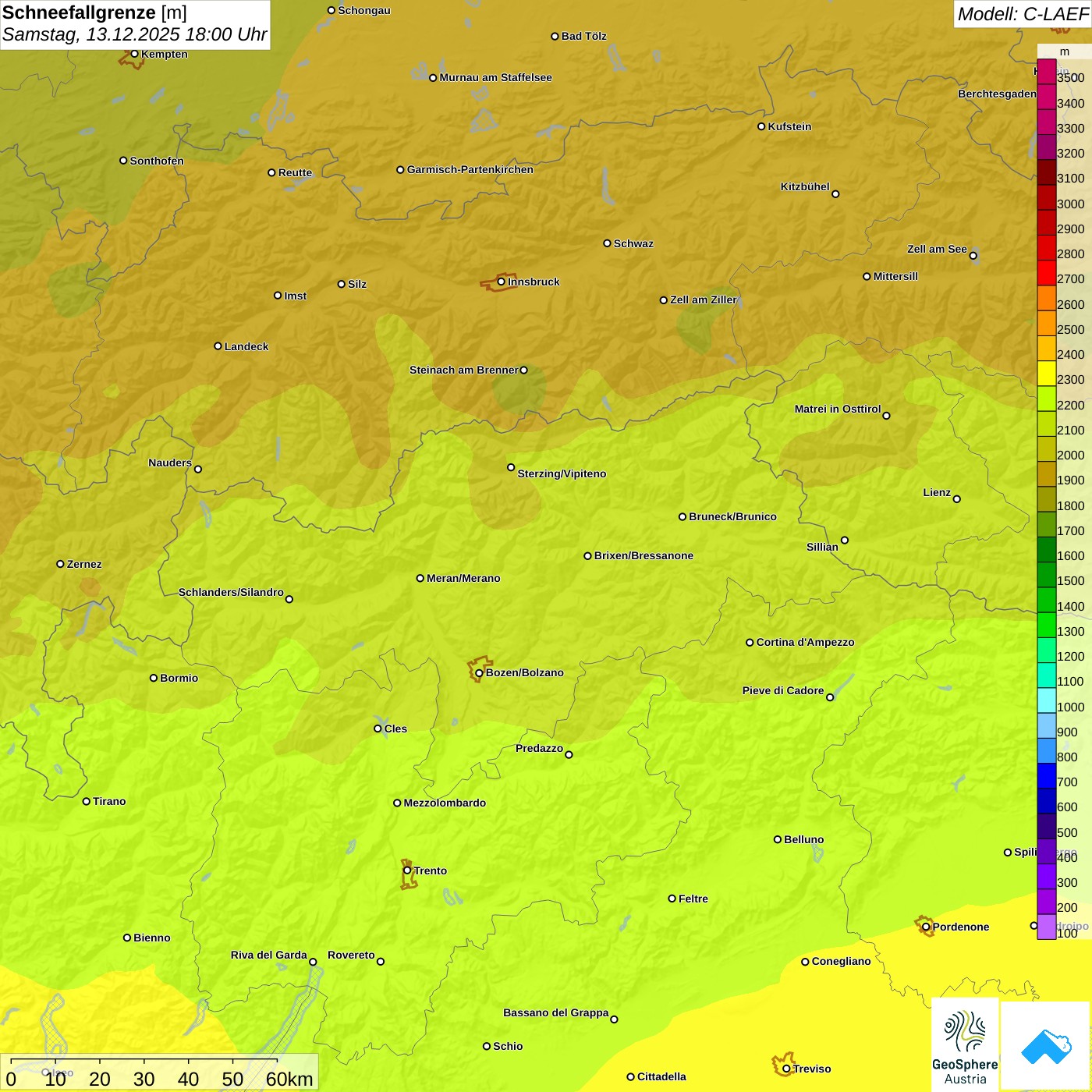This screenshot has height=1092, width=1092.
Task: Click the Imst city label
Action: coord(295,296)
